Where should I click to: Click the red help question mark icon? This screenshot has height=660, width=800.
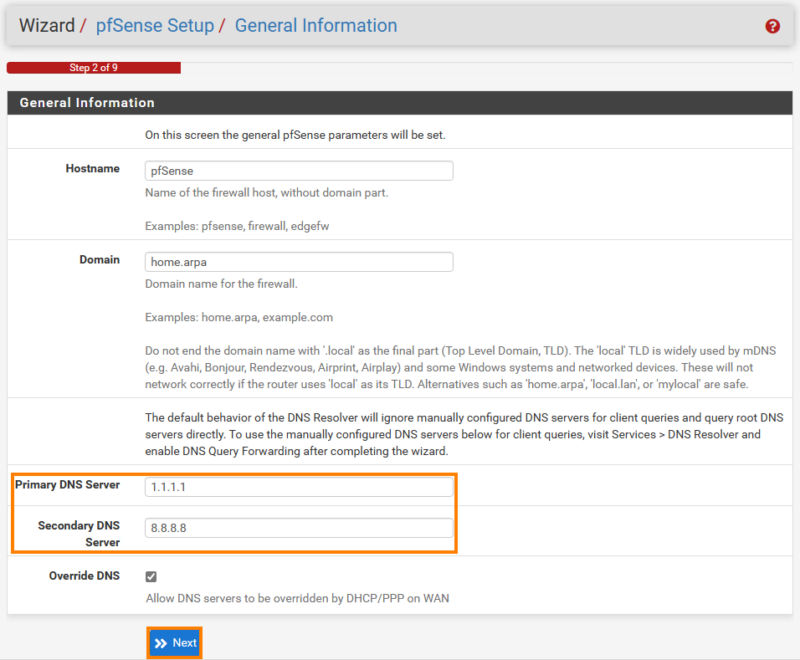pyautogui.click(x=772, y=27)
